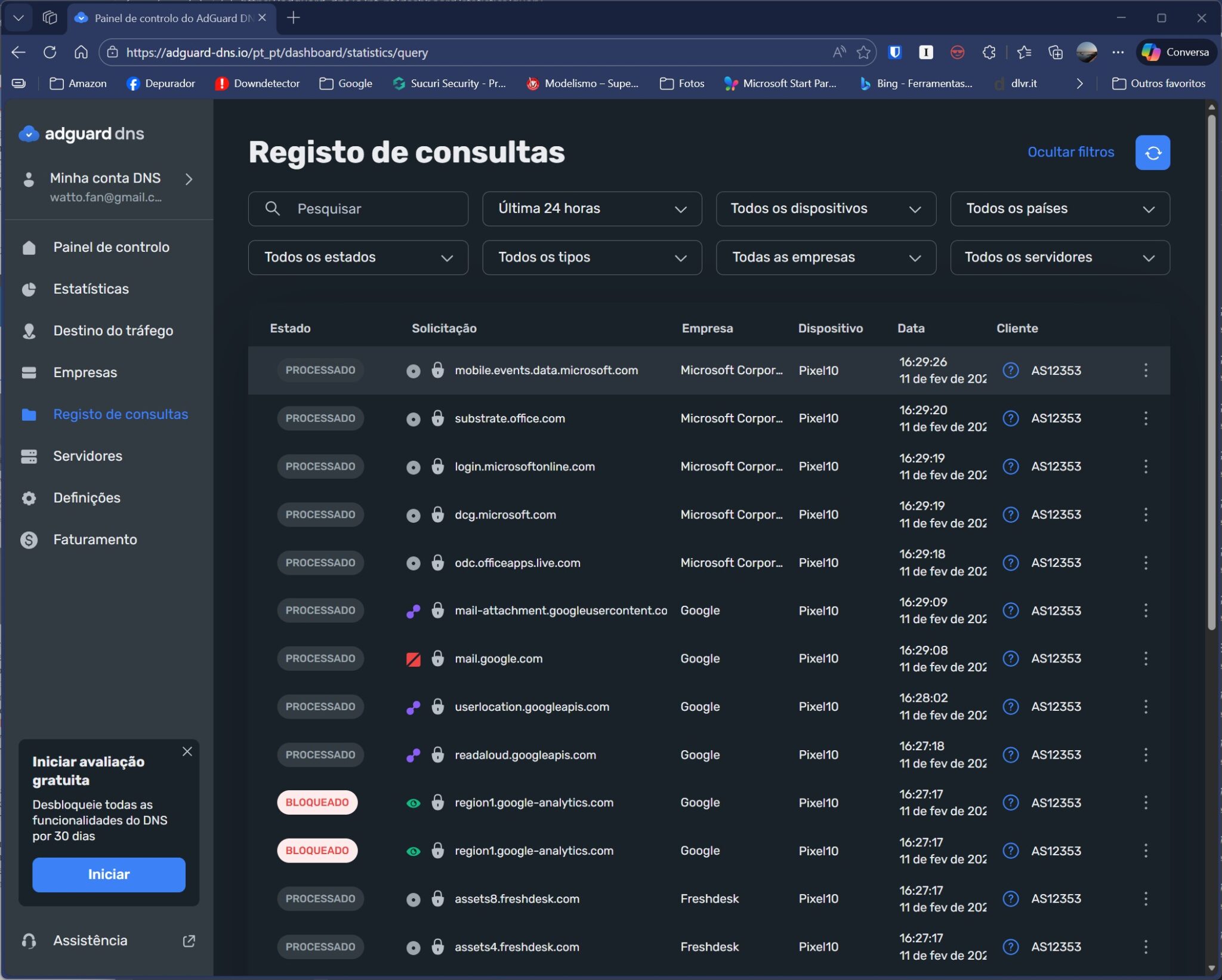The image size is (1222, 980).
Task: Click Ocultar filtros link
Action: point(1070,152)
